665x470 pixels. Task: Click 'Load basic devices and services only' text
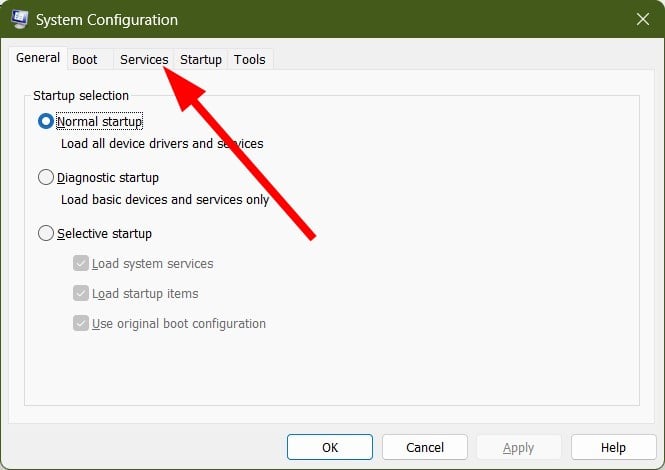coord(165,199)
